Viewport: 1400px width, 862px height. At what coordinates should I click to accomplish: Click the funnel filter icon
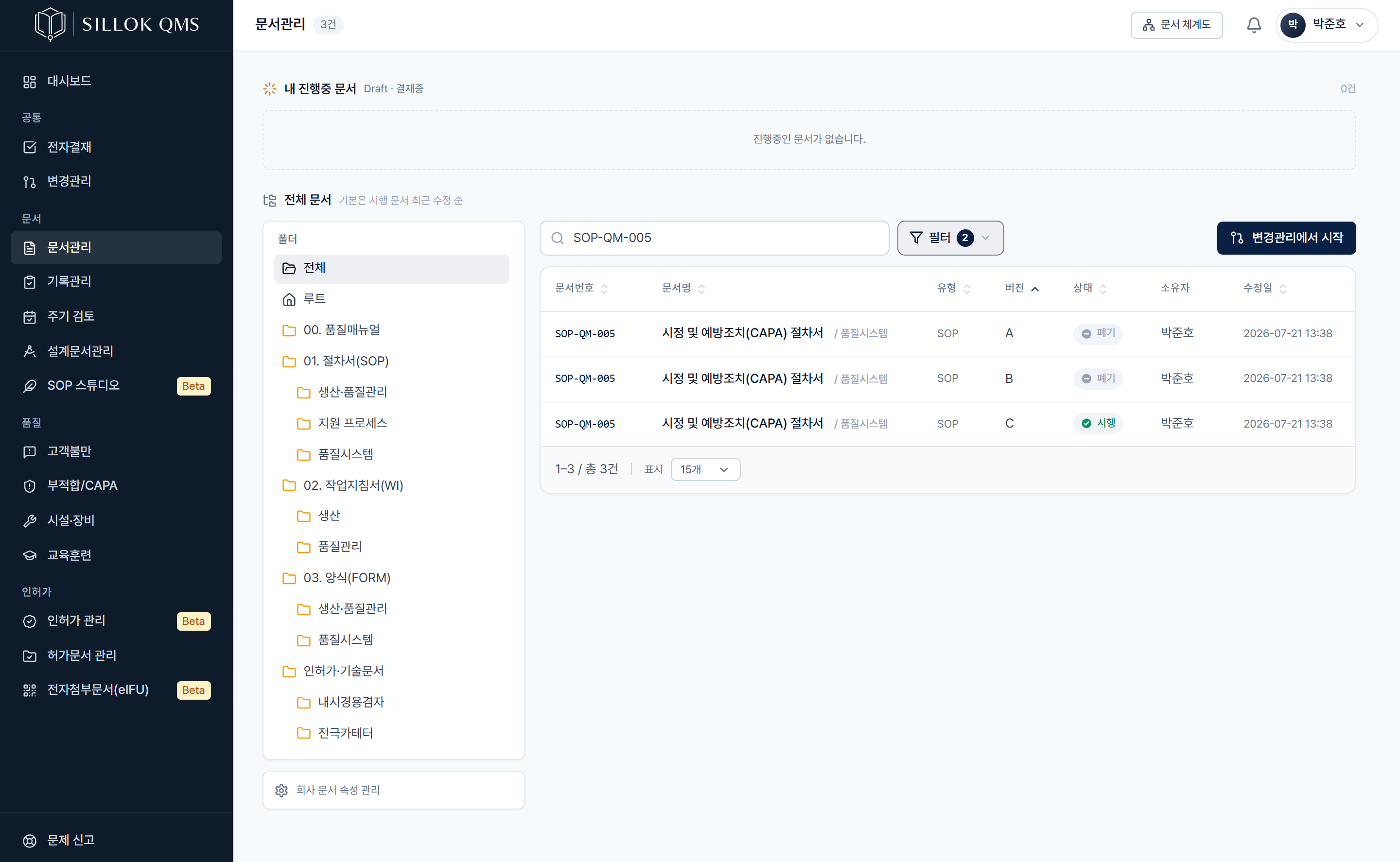(916, 238)
